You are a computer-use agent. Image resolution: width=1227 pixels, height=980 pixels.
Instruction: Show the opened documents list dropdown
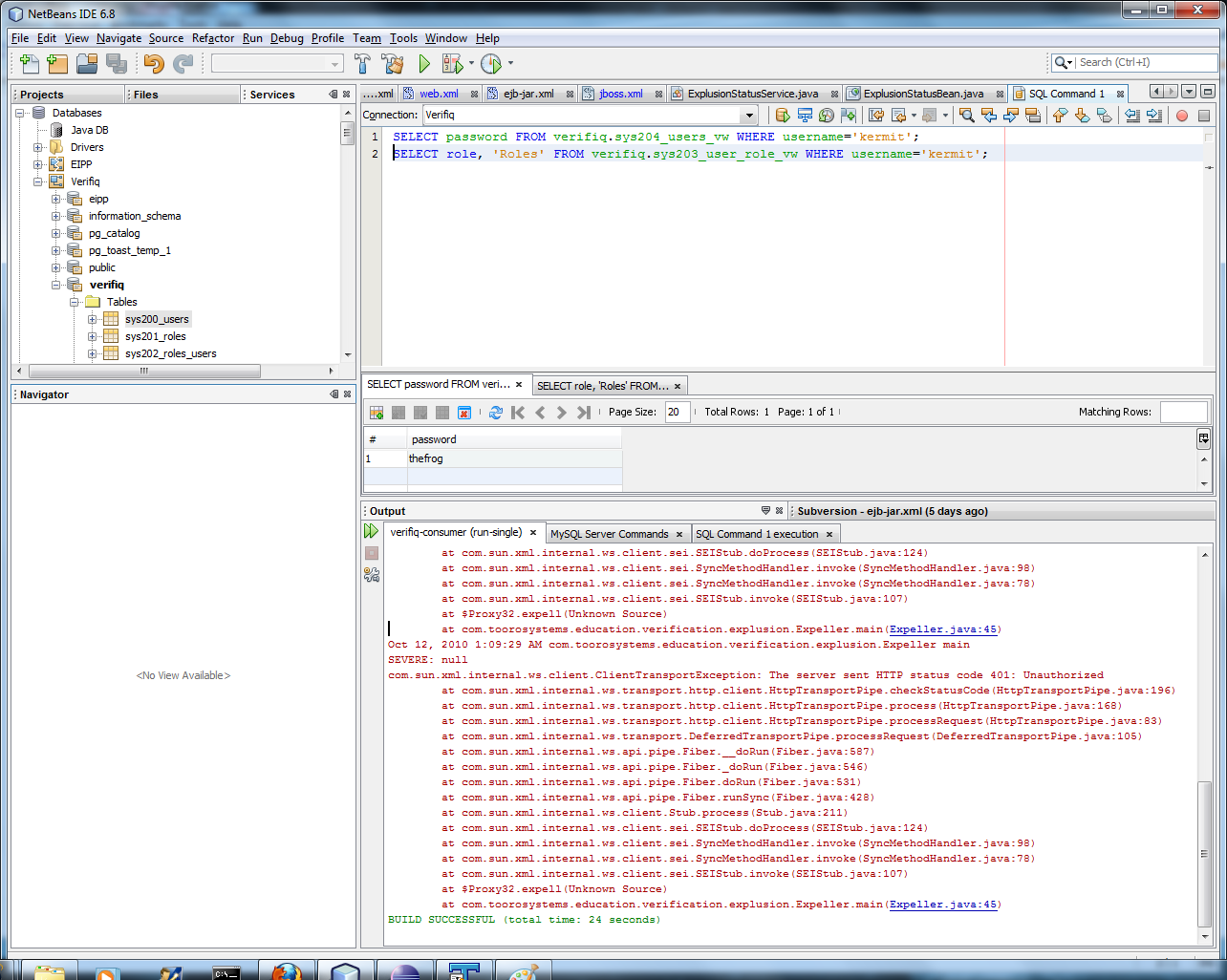1189,92
